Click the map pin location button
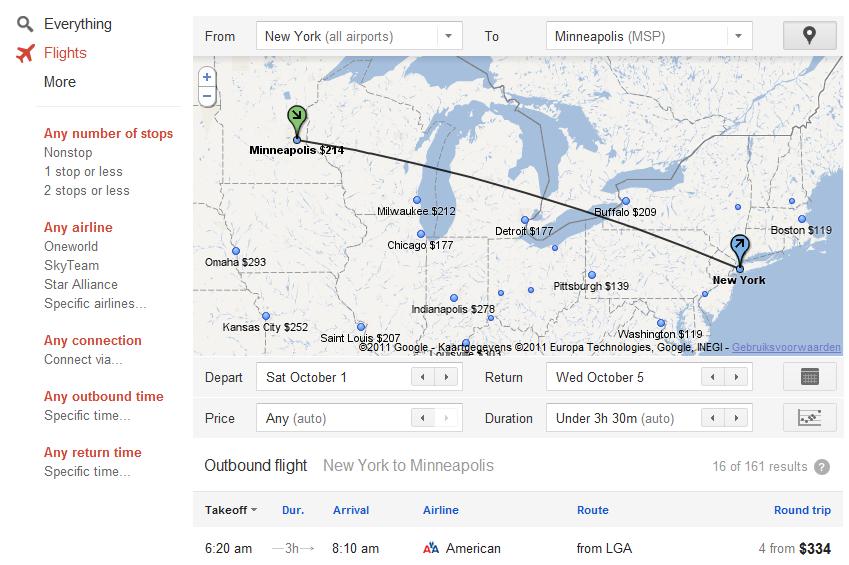 coord(809,36)
